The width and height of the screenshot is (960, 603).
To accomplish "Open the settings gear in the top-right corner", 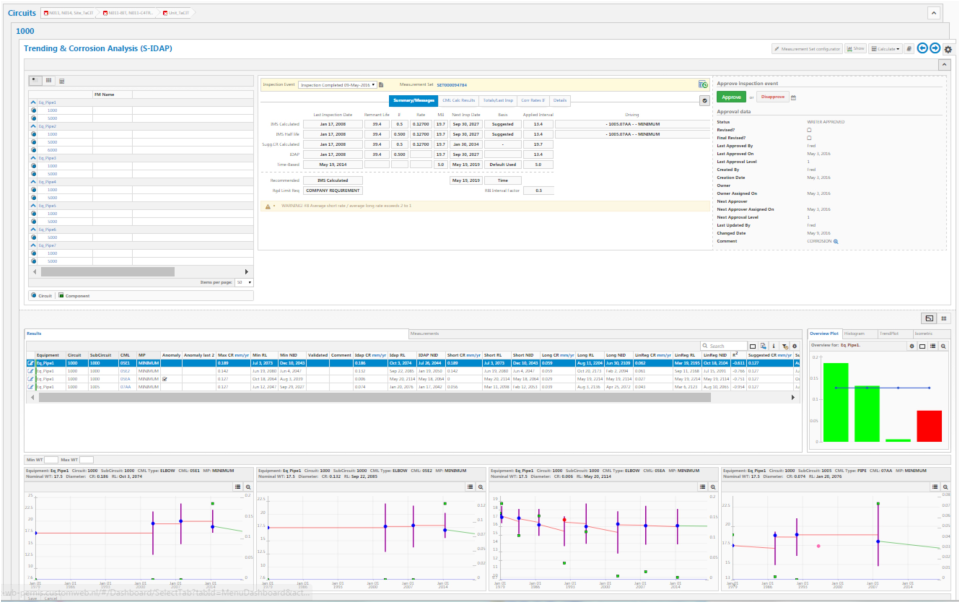I will (948, 48).
